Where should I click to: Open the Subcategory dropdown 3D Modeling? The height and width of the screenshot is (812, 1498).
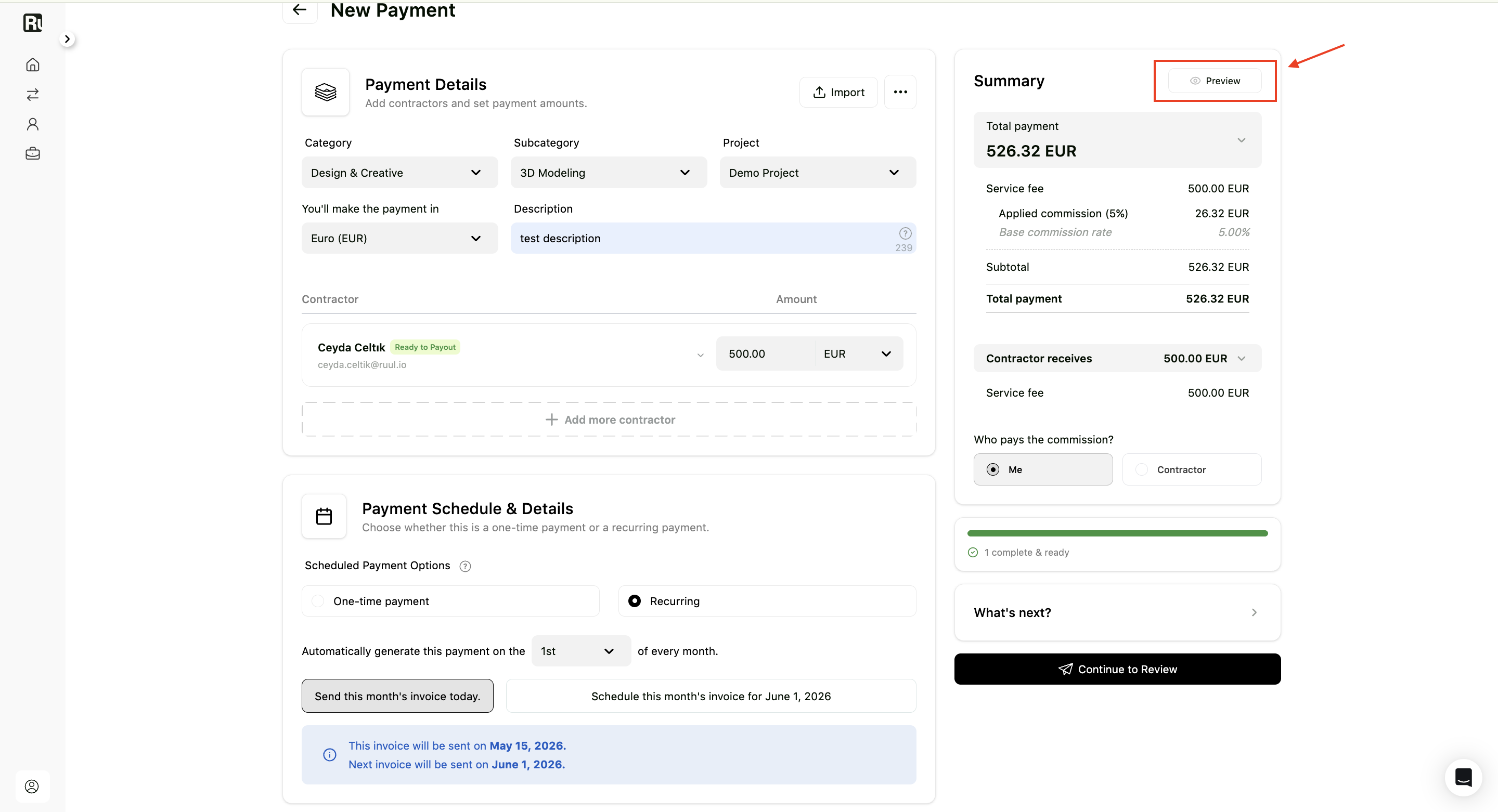[x=609, y=173]
